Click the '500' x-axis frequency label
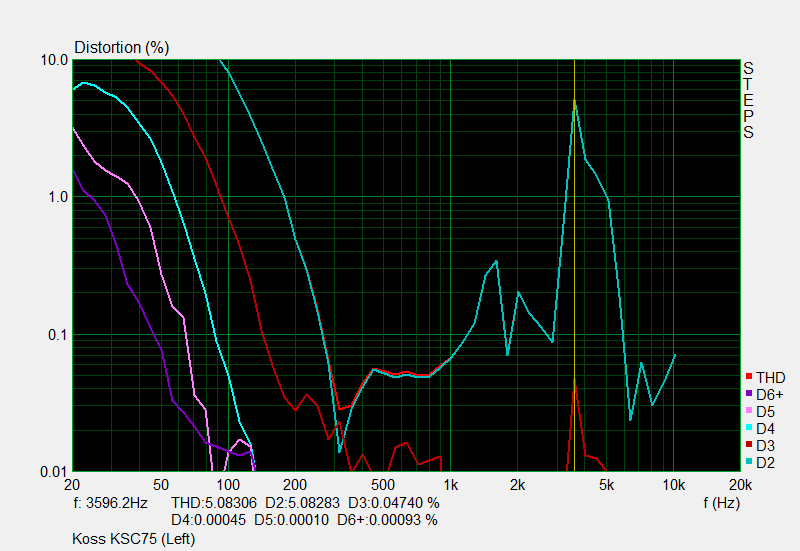The height and width of the screenshot is (551, 800). point(383,485)
